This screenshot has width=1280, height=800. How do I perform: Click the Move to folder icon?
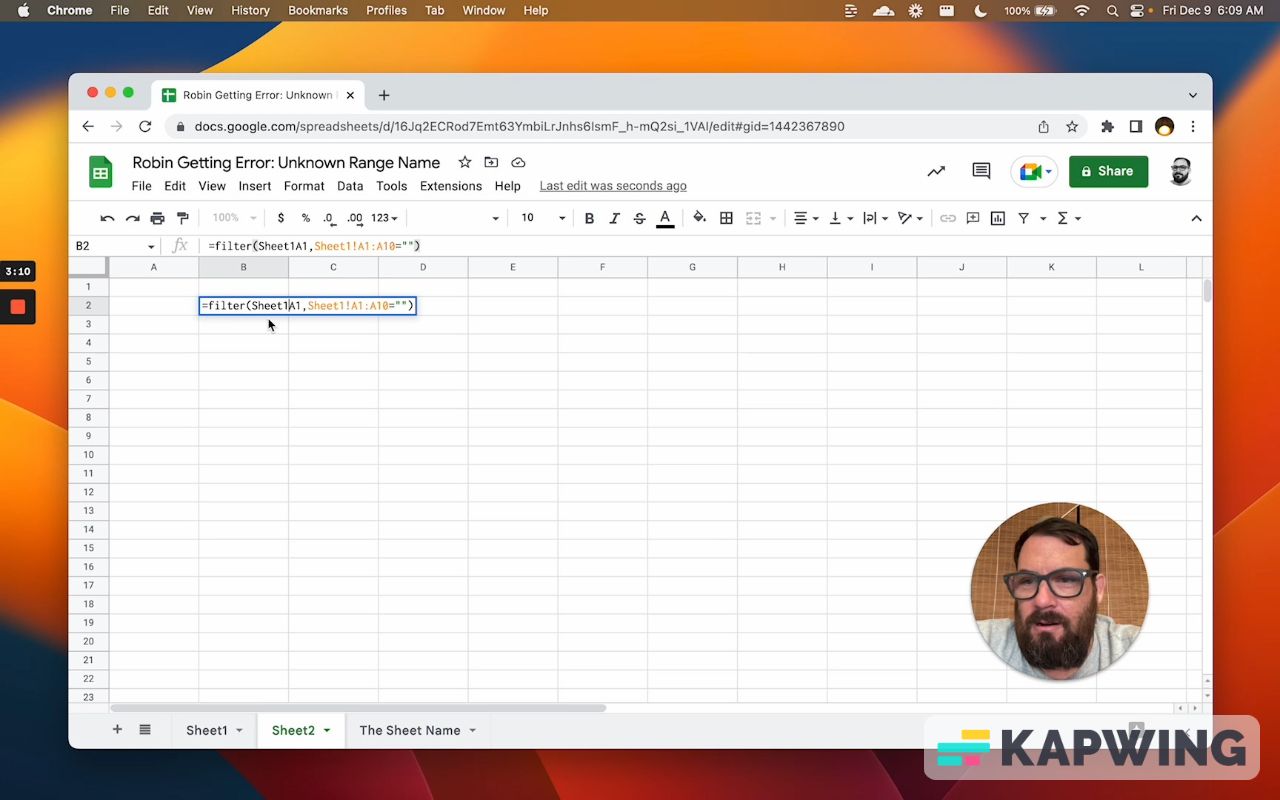tap(491, 162)
